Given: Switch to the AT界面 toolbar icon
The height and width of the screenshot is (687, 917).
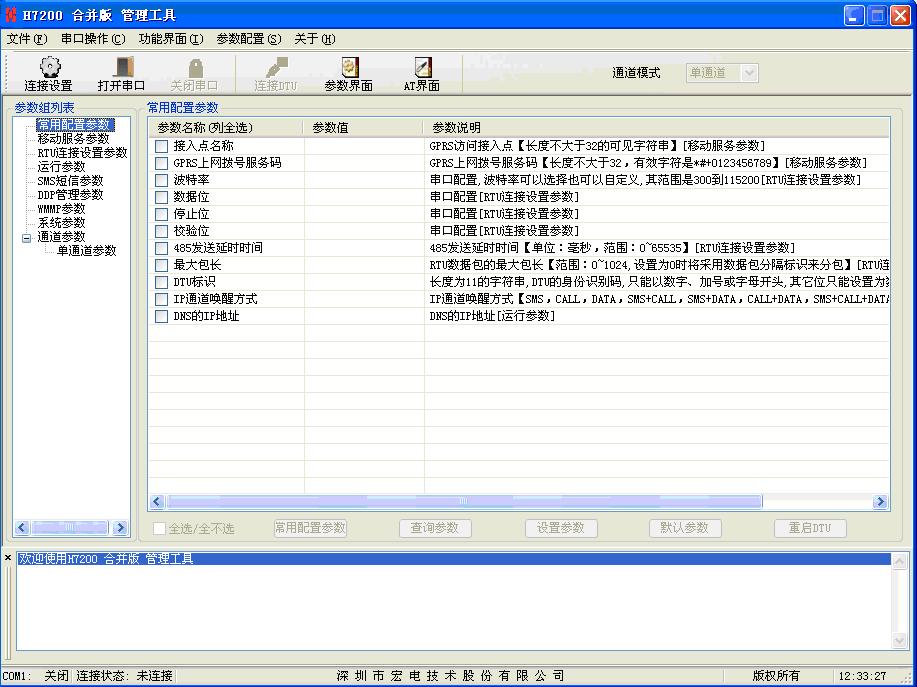Looking at the screenshot, I should coord(421,73).
